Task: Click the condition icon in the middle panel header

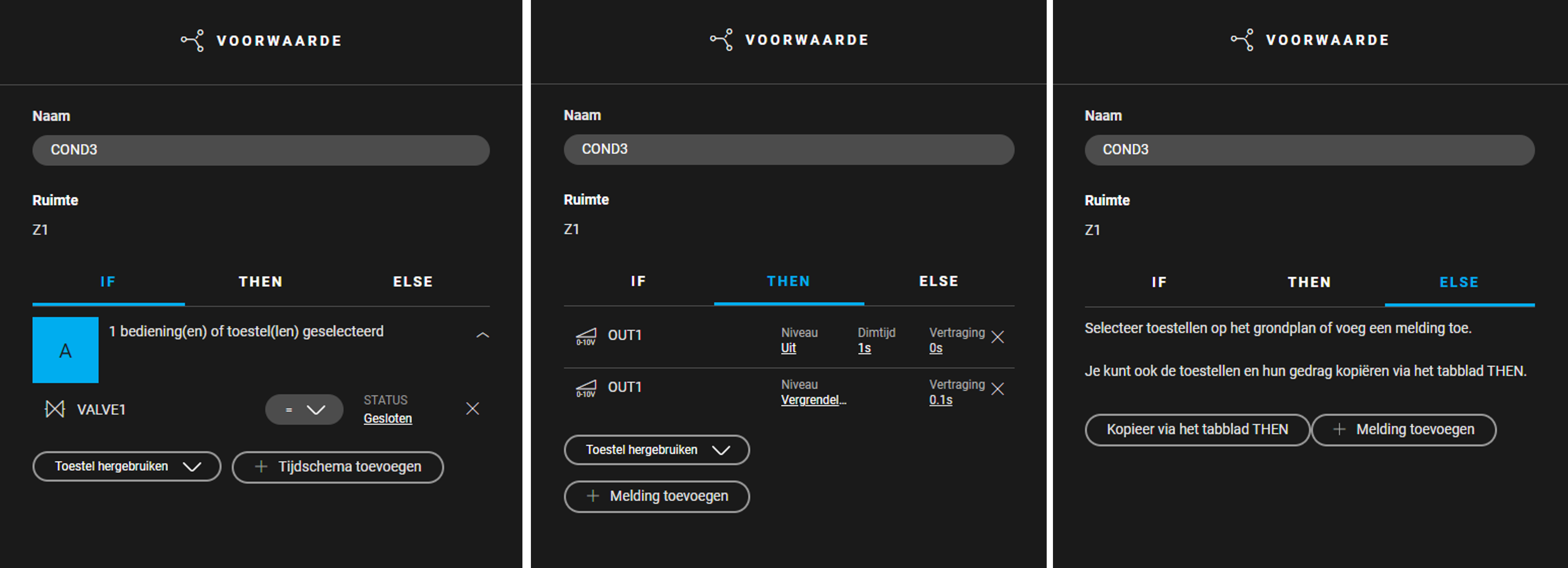Action: click(721, 39)
